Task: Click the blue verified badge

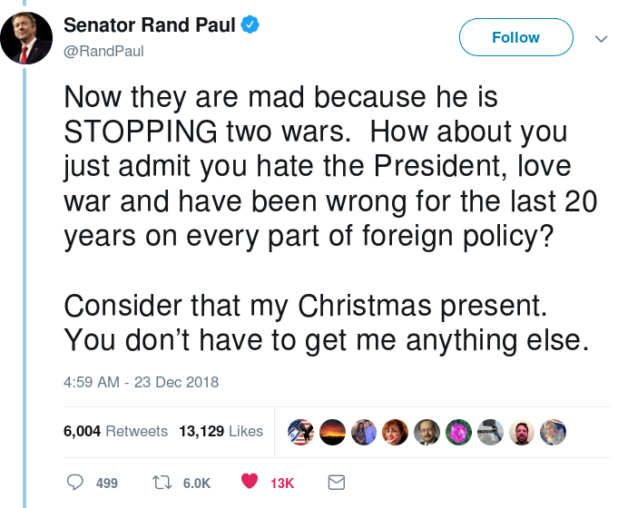Action: (x=249, y=25)
